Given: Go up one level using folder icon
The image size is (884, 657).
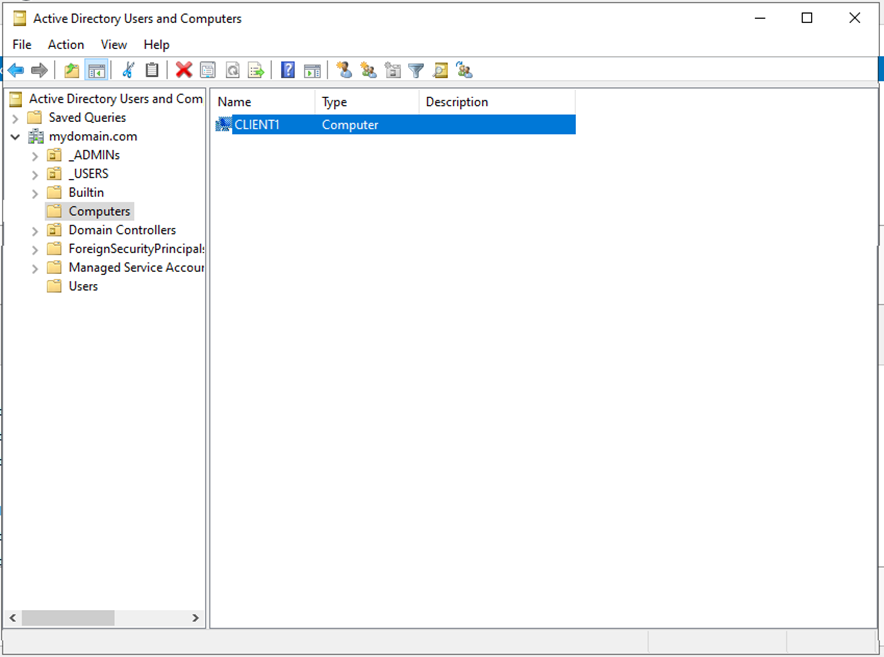Looking at the screenshot, I should 71,70.
